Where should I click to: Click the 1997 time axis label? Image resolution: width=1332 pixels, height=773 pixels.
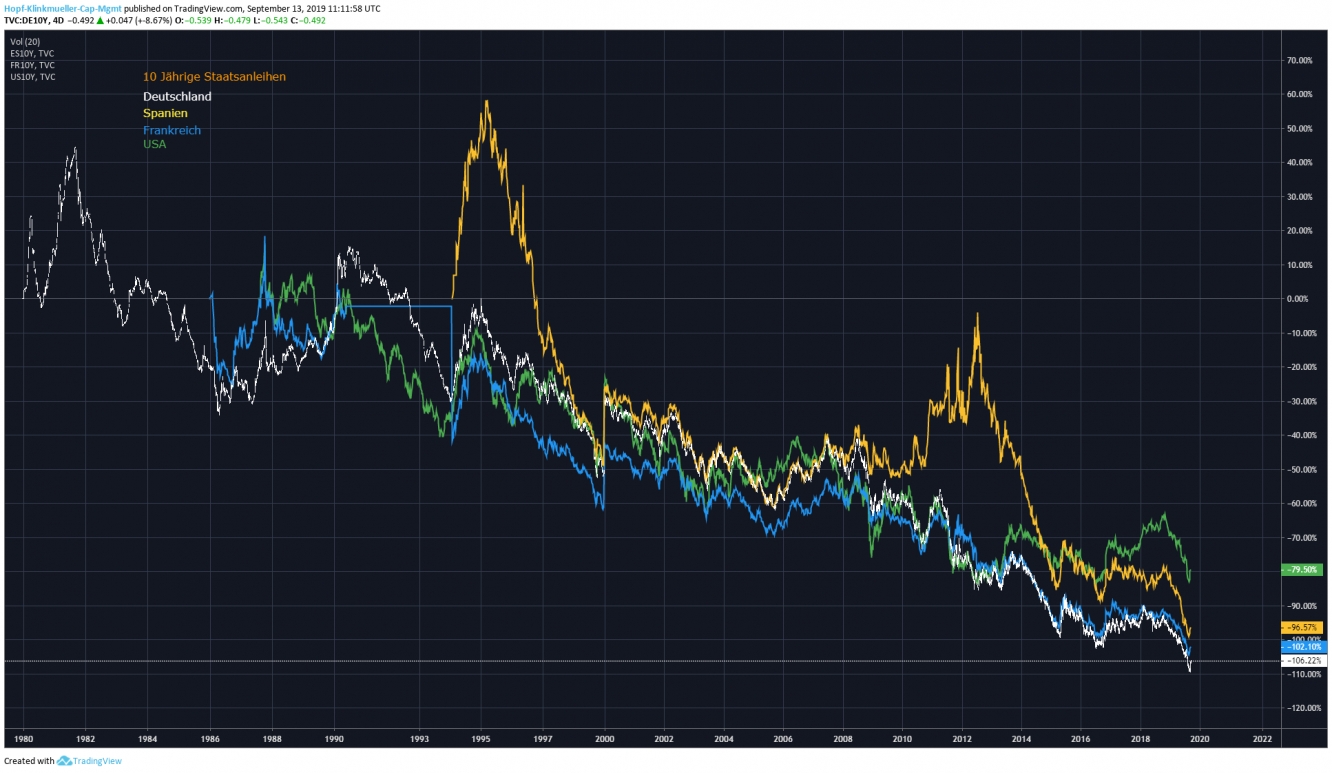tap(543, 739)
